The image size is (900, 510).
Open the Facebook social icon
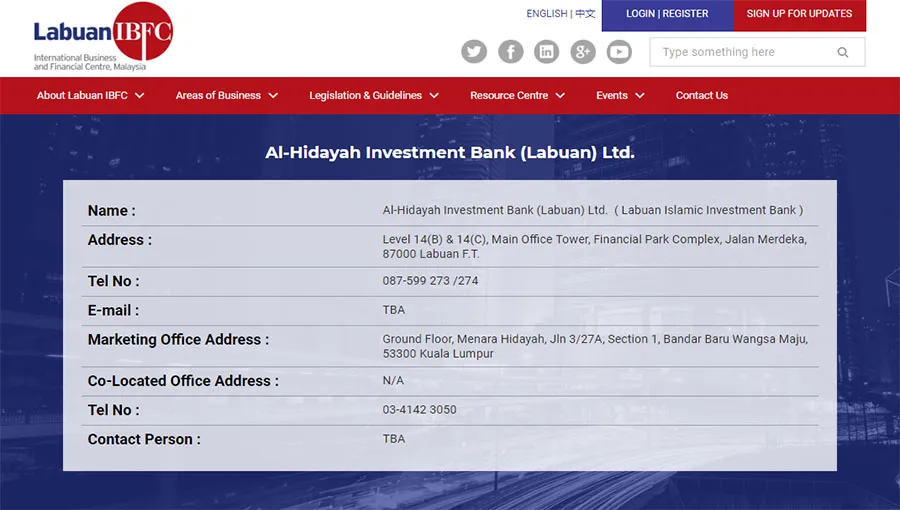[x=510, y=52]
